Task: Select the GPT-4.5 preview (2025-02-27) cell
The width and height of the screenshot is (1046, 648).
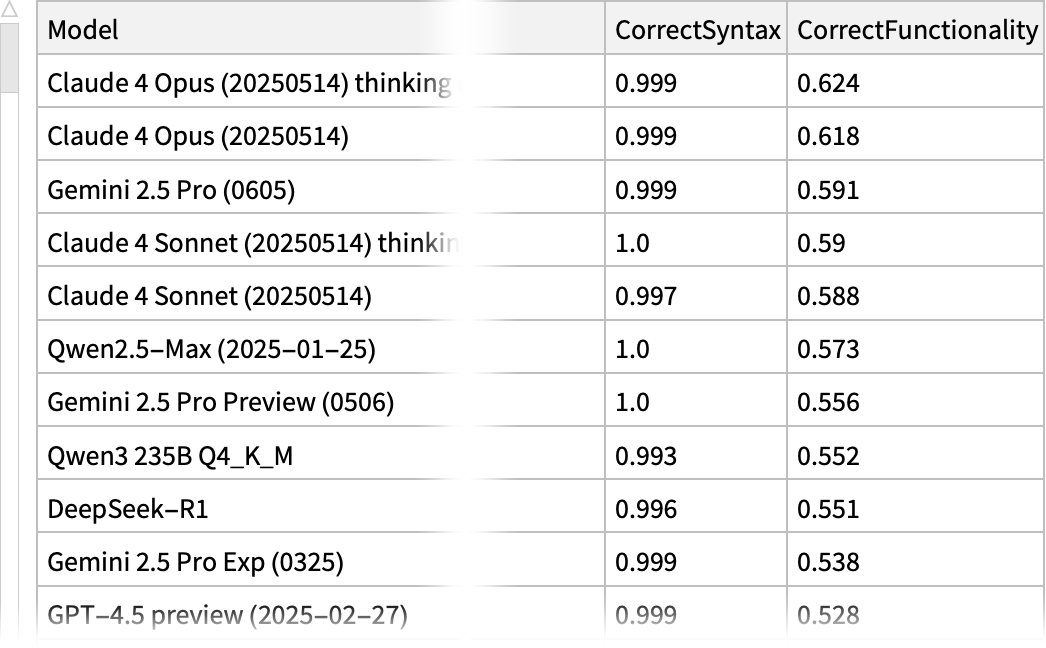Action: point(227,615)
